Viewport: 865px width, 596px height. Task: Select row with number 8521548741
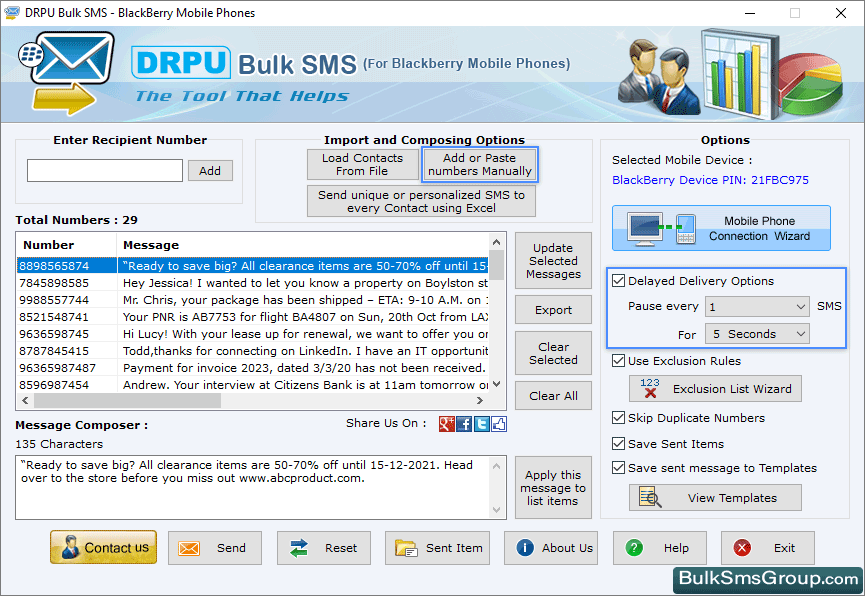click(x=253, y=317)
